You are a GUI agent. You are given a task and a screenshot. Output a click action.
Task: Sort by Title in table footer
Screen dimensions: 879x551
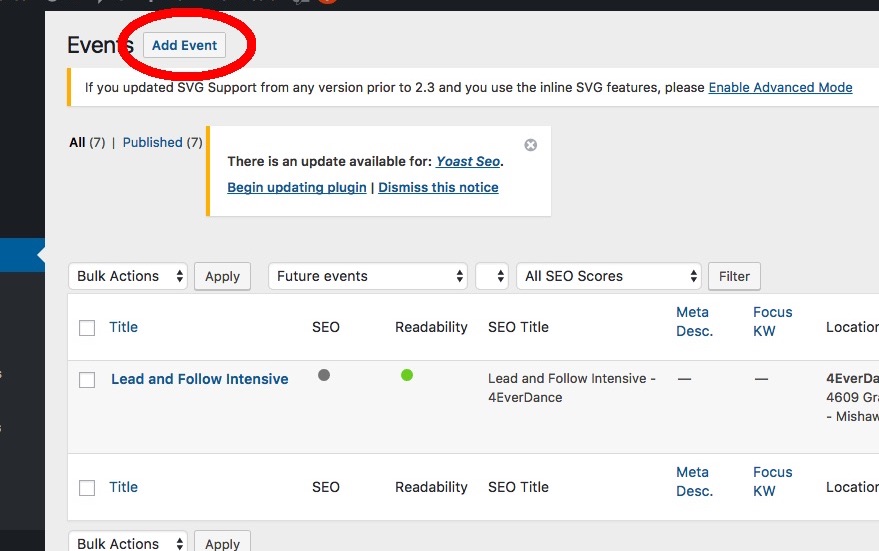[x=123, y=487]
